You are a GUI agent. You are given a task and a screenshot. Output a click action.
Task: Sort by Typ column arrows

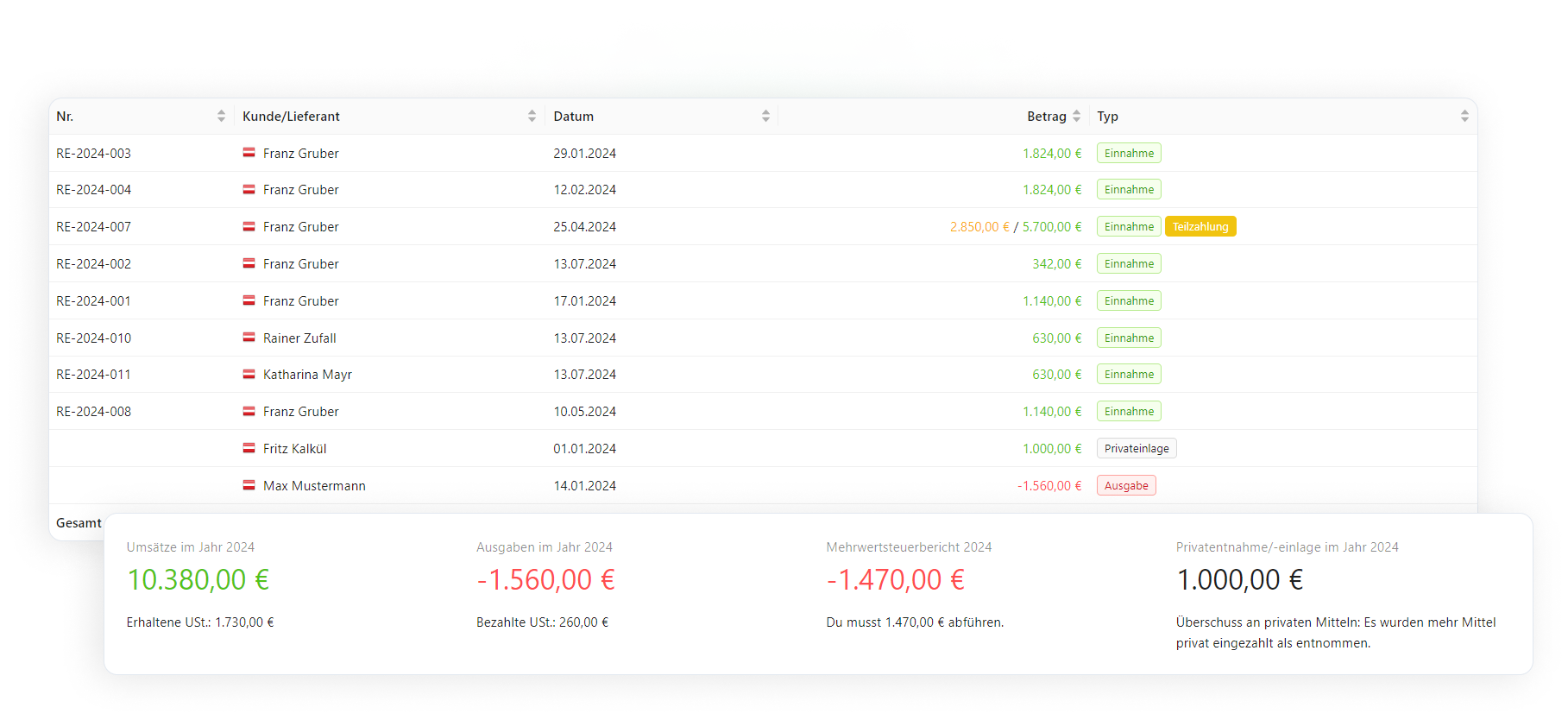click(1464, 117)
